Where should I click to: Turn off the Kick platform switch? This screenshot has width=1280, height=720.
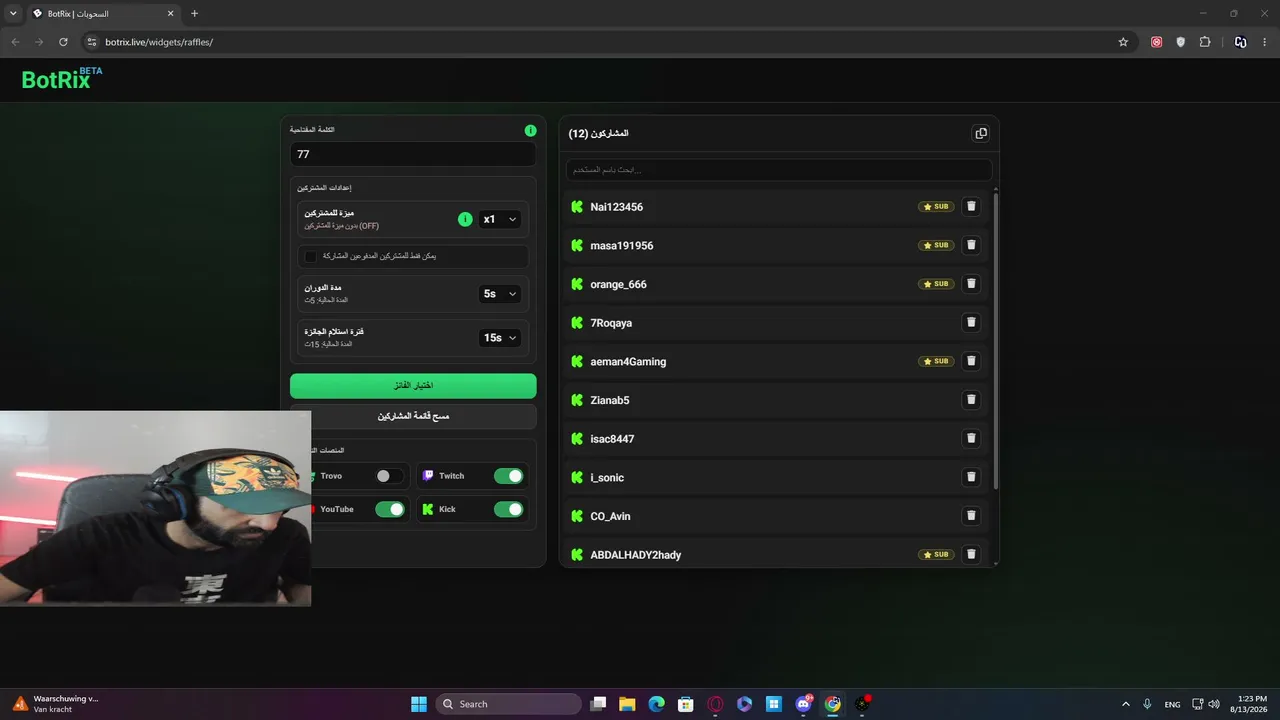coord(509,509)
